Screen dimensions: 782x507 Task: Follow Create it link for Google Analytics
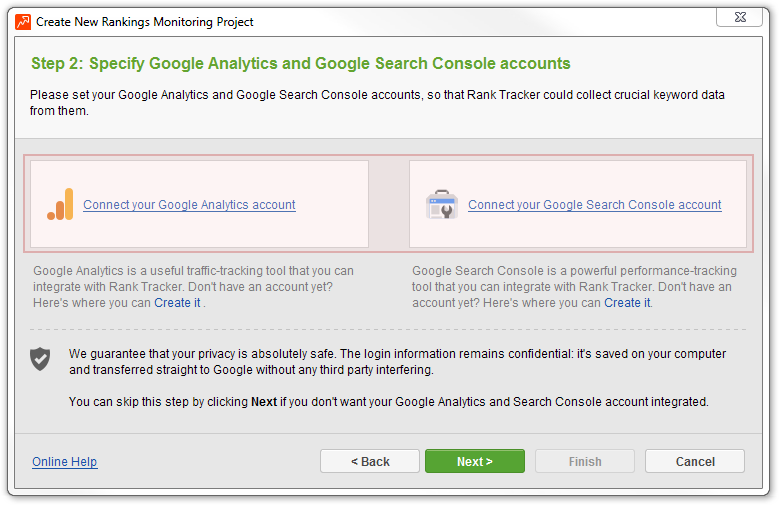coord(177,303)
